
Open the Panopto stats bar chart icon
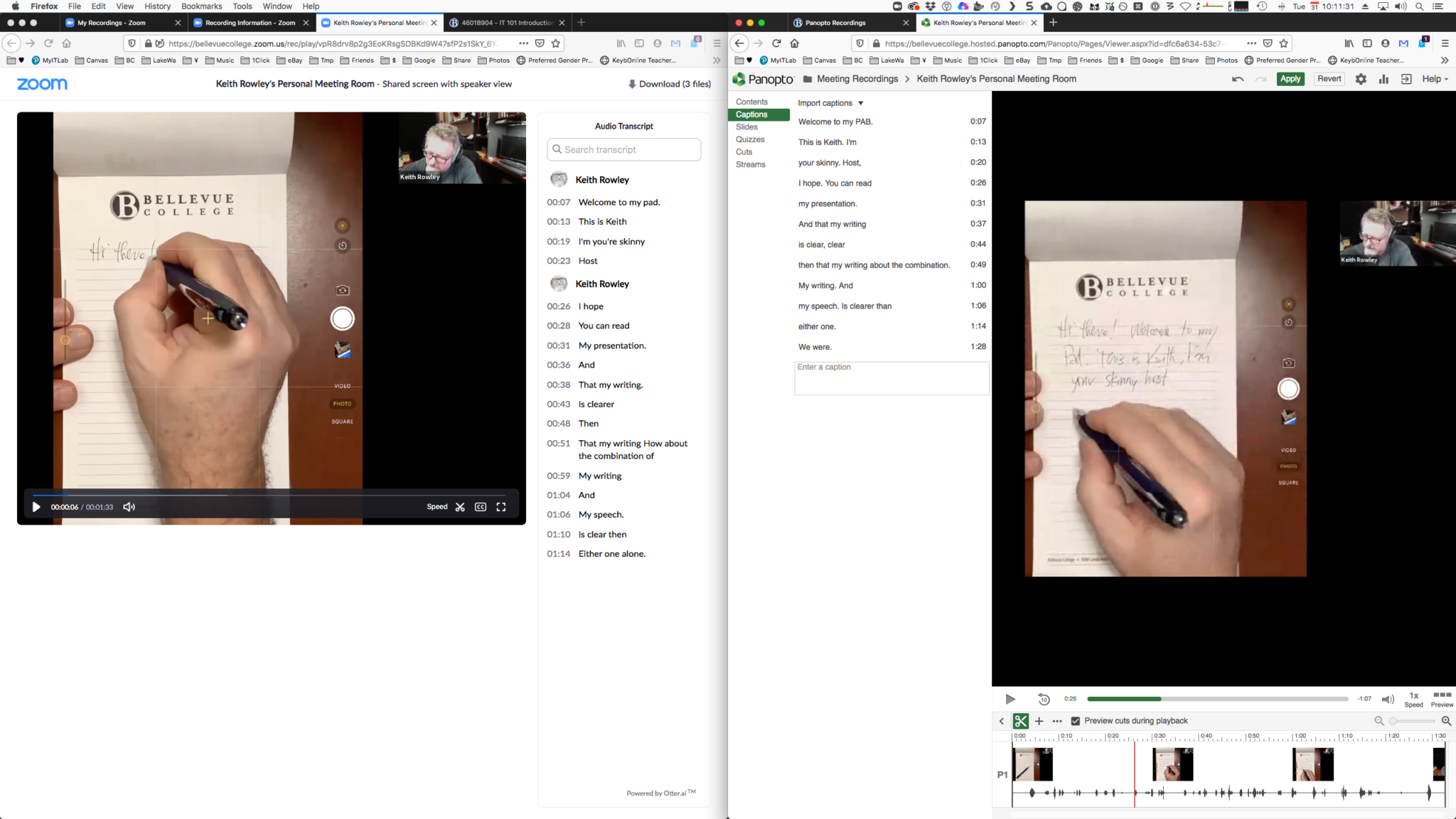(x=1383, y=79)
